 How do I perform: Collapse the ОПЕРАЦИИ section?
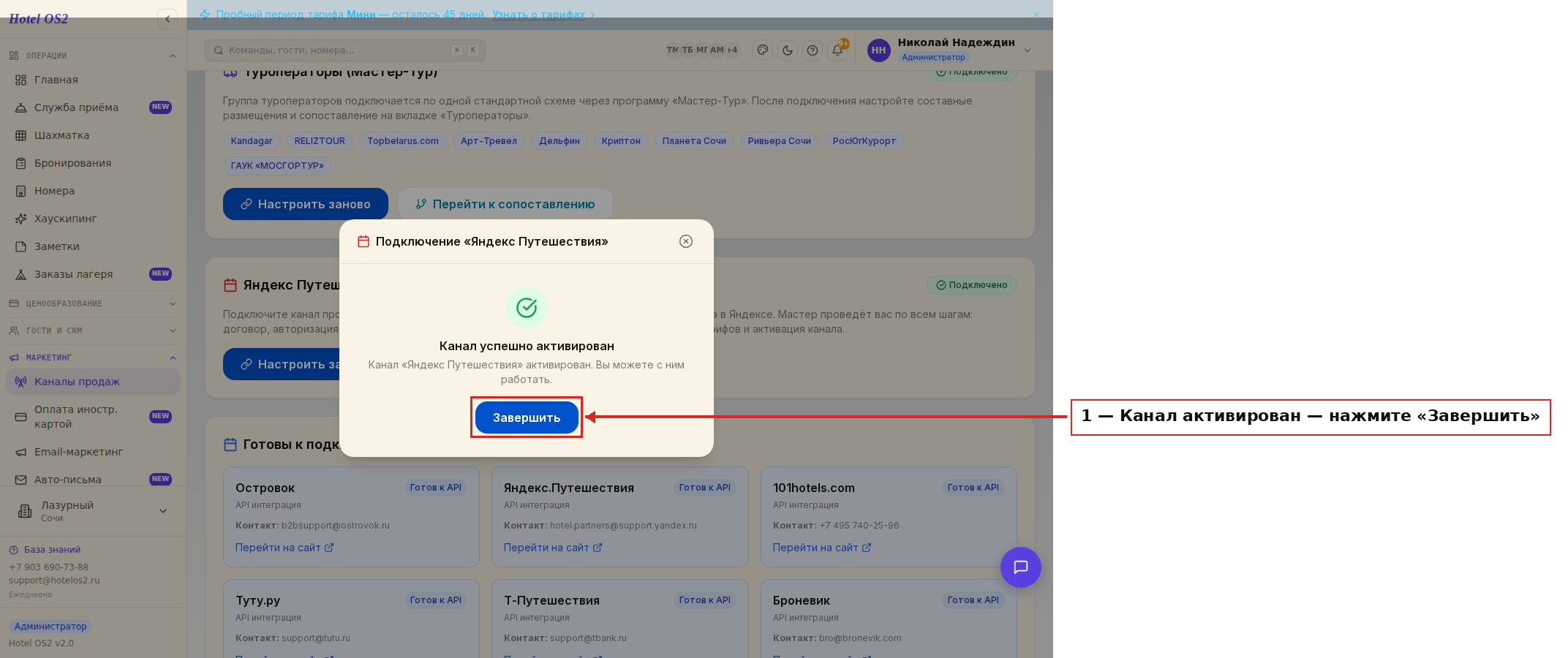point(93,56)
